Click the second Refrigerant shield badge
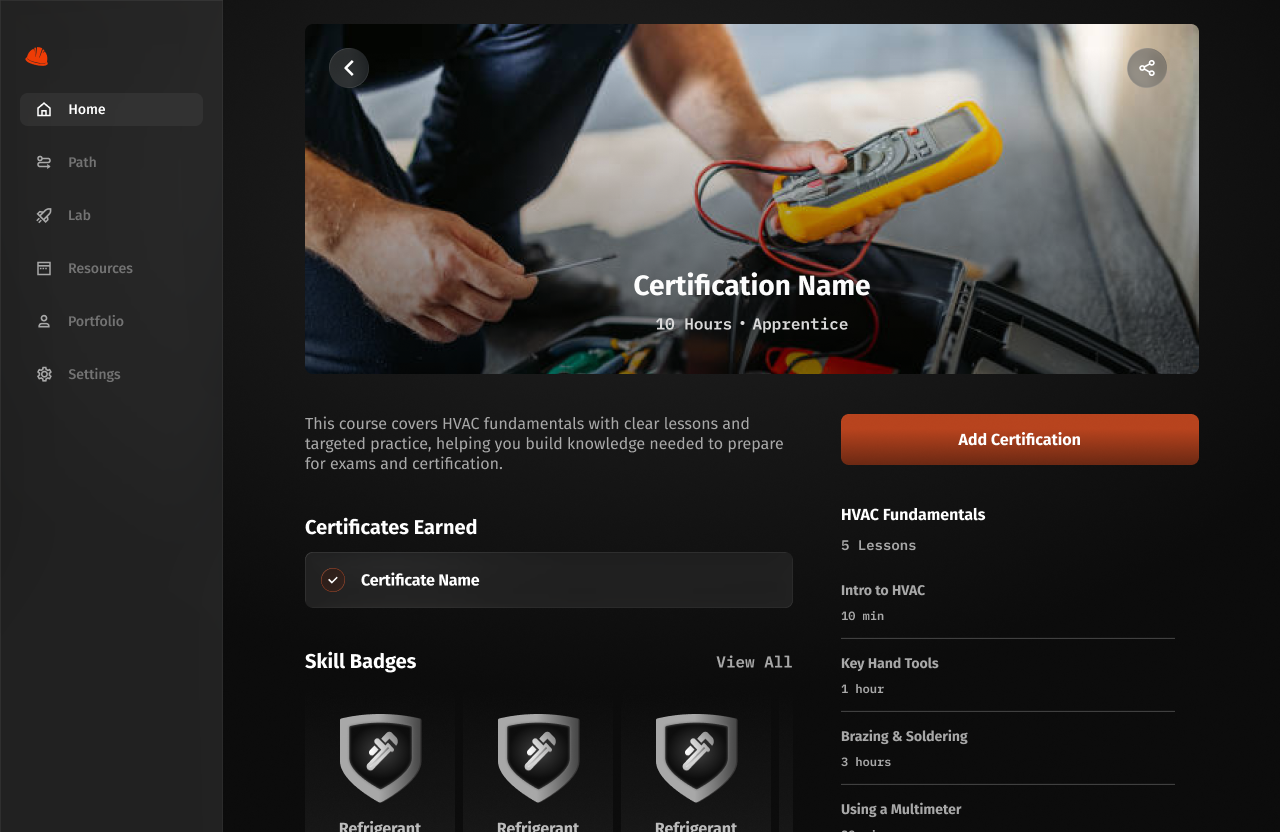 pyautogui.click(x=538, y=758)
